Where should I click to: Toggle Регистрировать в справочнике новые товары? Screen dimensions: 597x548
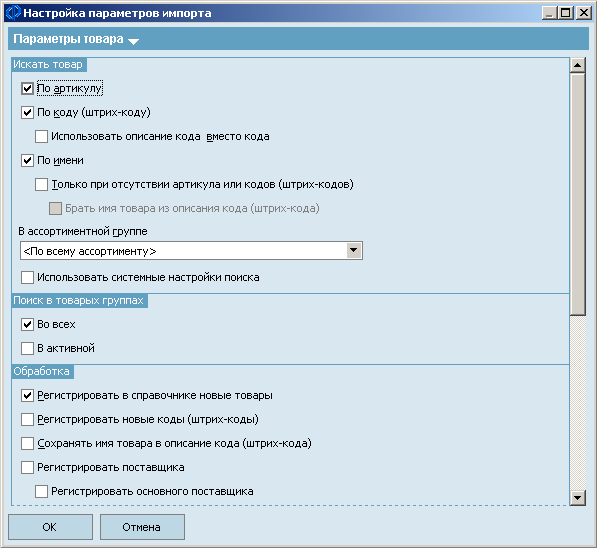click(27, 396)
